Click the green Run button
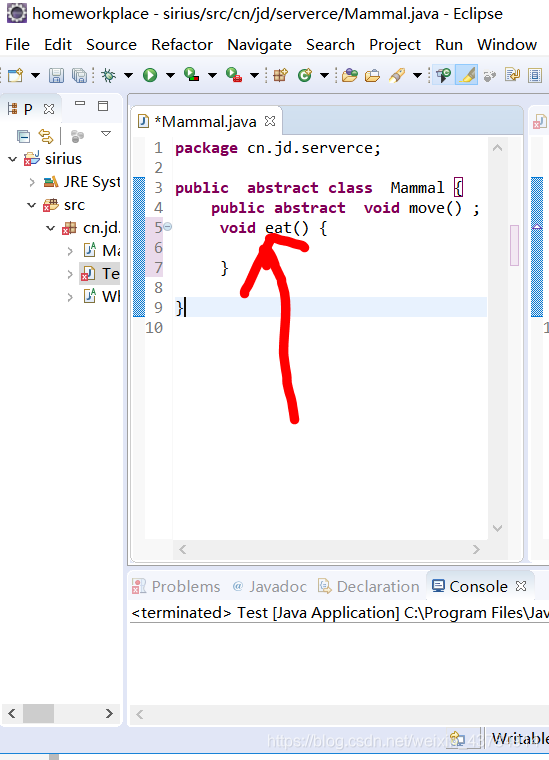Screen dimensions: 549x760 [x=150, y=75]
